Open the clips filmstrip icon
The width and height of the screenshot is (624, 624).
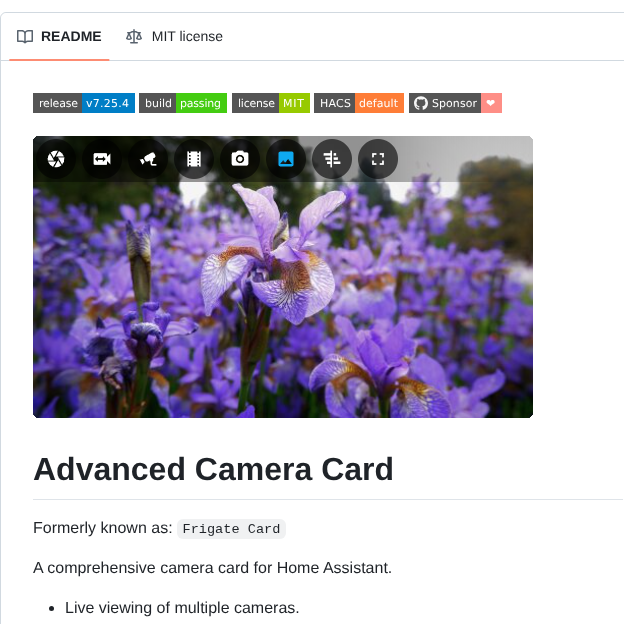[194, 159]
